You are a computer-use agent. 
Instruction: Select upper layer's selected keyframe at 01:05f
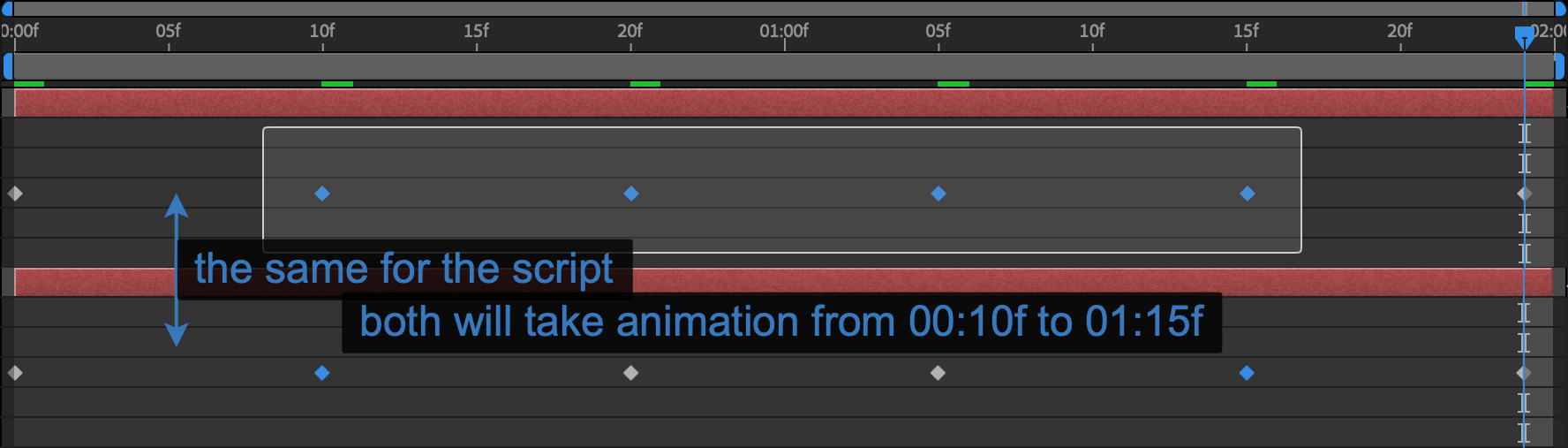click(939, 194)
